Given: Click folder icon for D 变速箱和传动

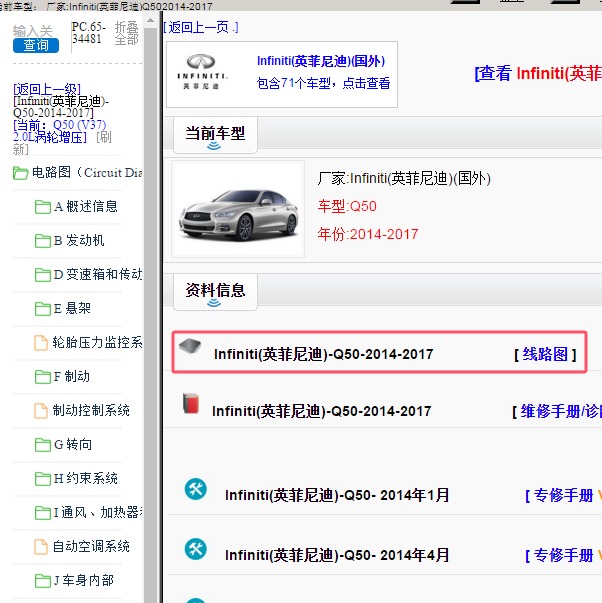Looking at the screenshot, I should pyautogui.click(x=43, y=275).
